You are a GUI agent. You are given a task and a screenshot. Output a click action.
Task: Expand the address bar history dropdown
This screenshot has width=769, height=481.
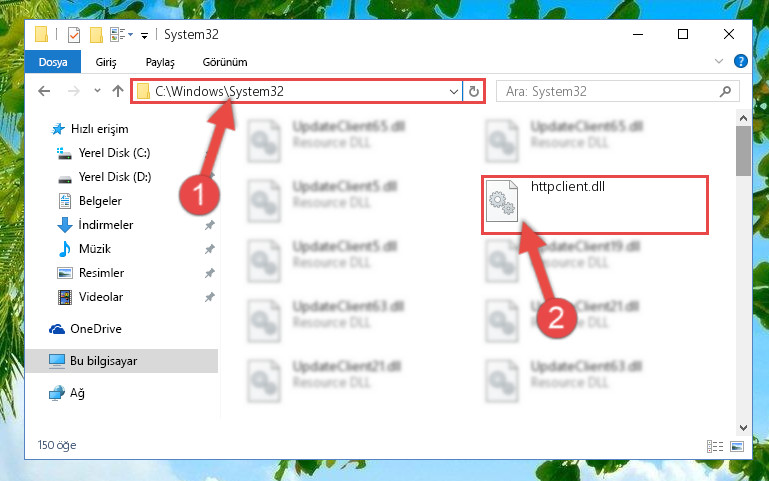(454, 92)
